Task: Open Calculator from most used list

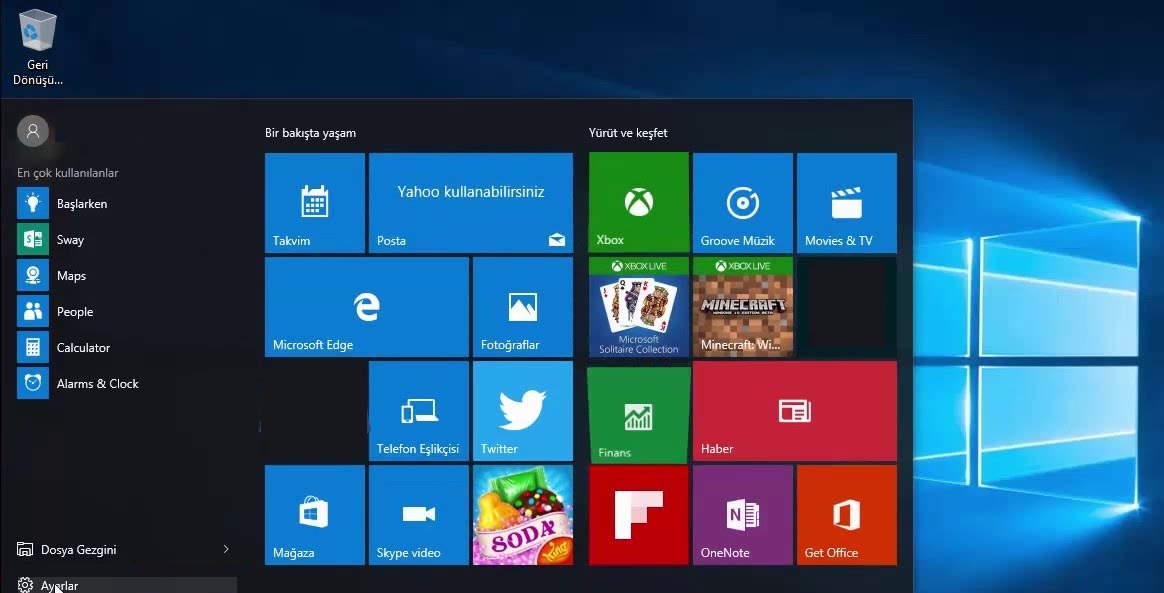Action: [x=126, y=347]
